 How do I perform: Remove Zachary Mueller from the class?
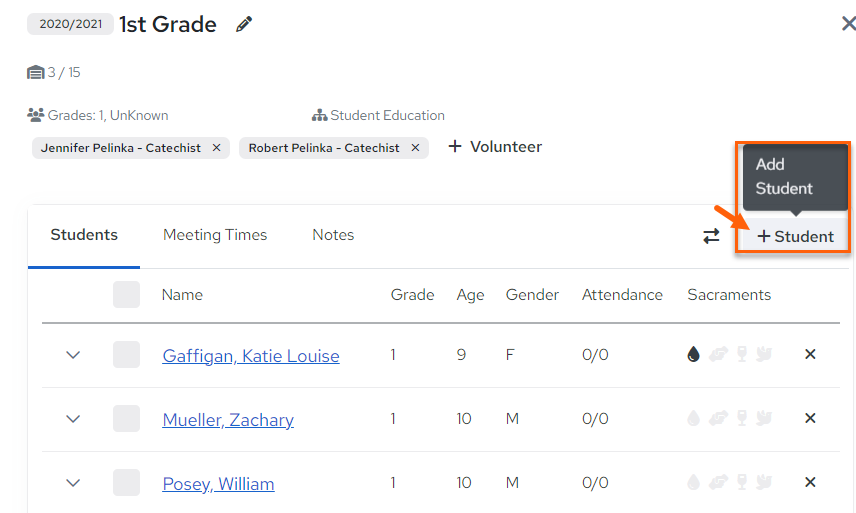coord(810,418)
